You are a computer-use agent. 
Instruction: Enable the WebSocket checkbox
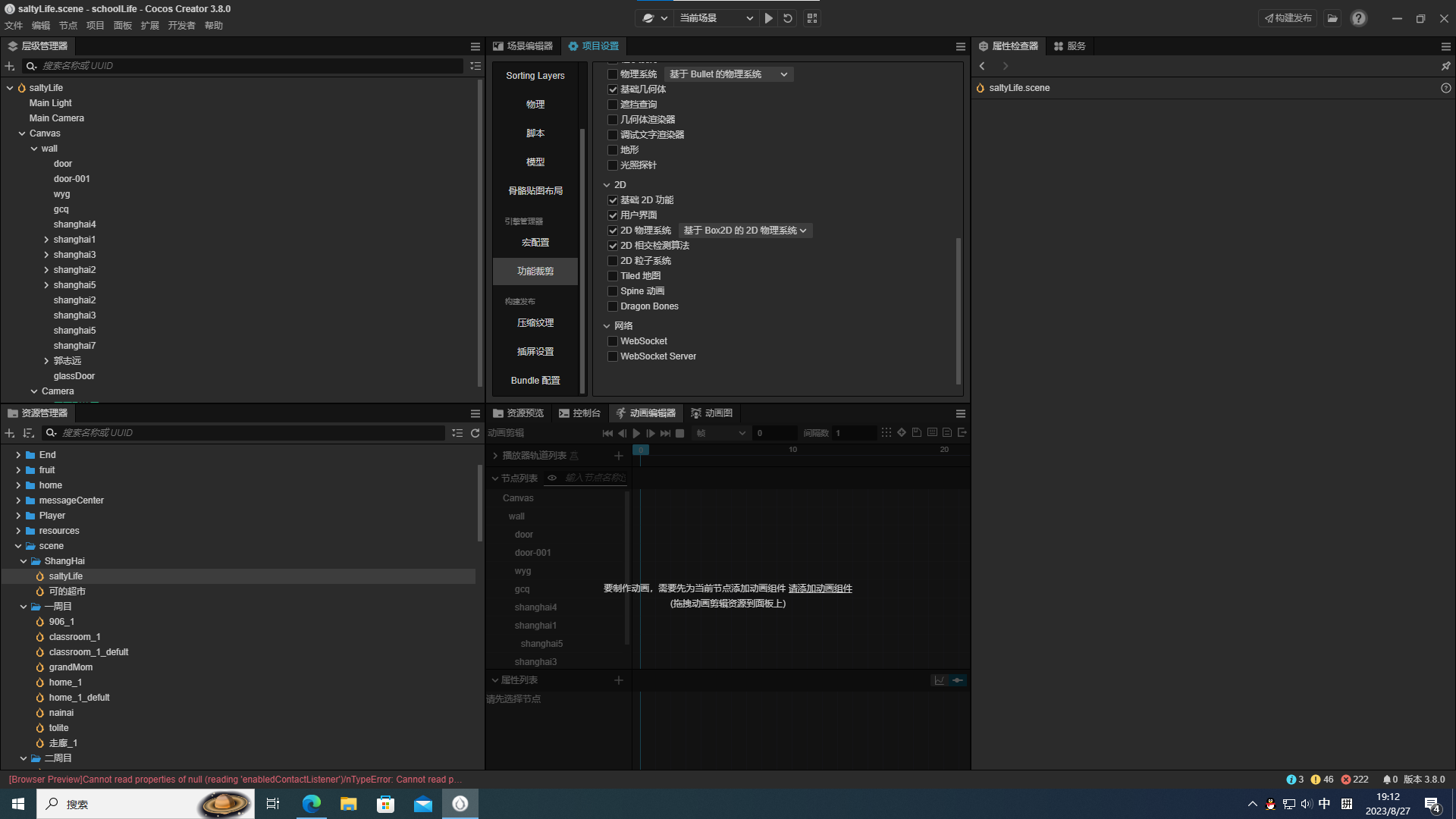click(x=613, y=341)
